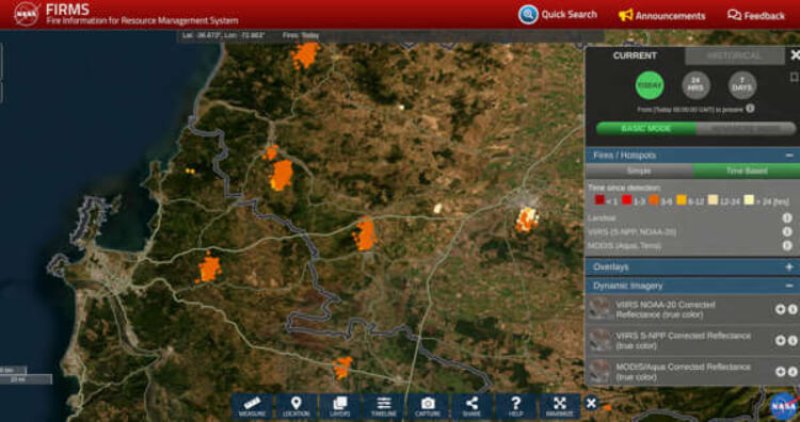Screen dimensions: 800x422
Task: Click the FIRMS title text
Action: point(67,9)
